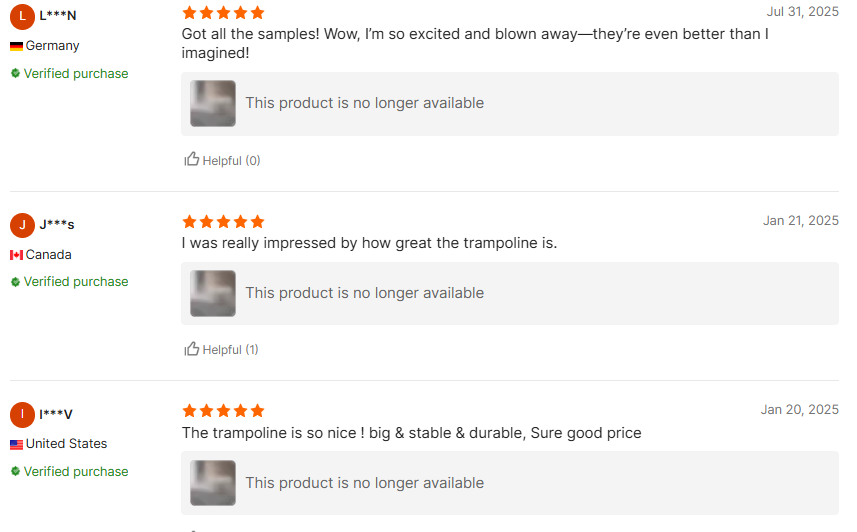Click verified purchase badge icon under Canada
Image resolution: width=857 pixels, height=532 pixels.
coord(15,282)
